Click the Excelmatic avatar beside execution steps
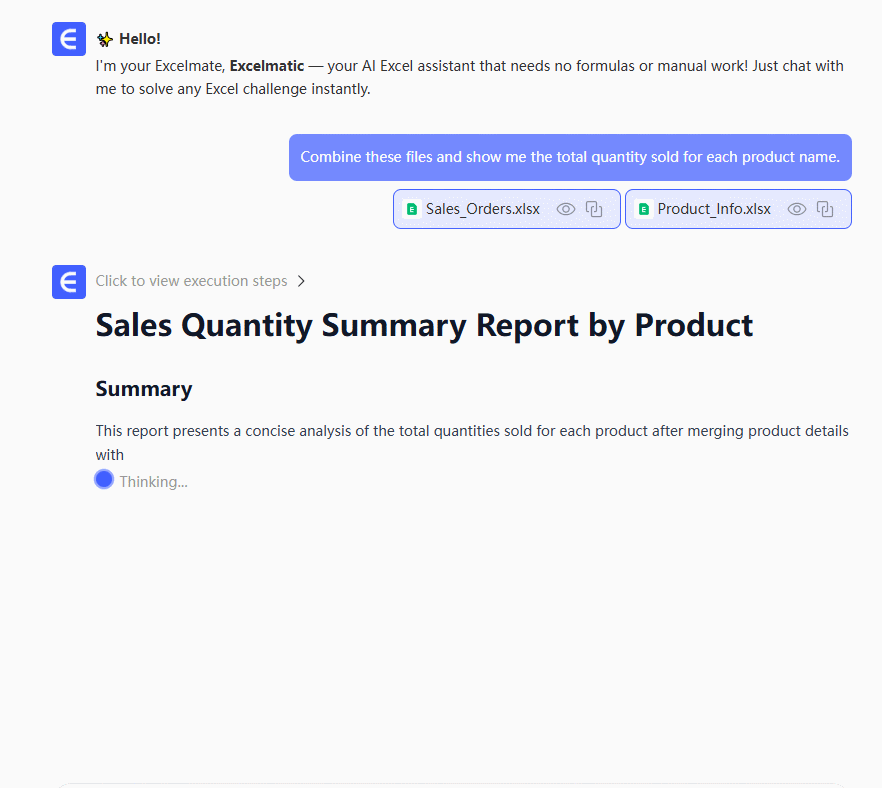 pos(69,282)
